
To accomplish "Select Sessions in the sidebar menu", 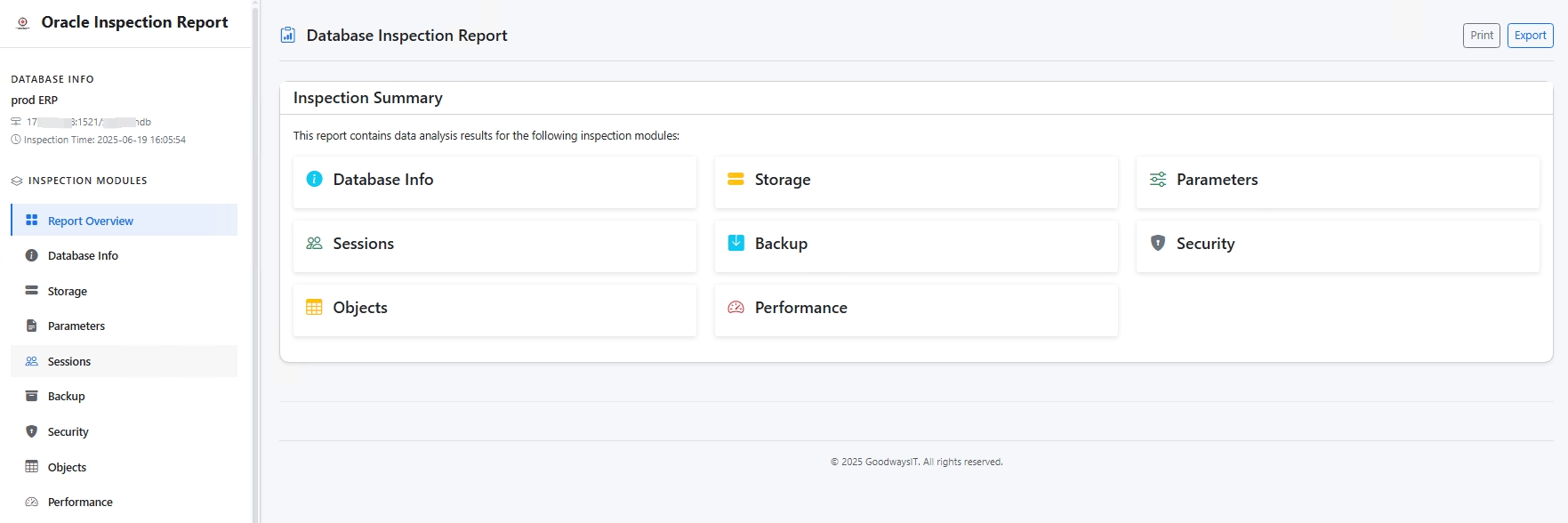I will (125, 361).
